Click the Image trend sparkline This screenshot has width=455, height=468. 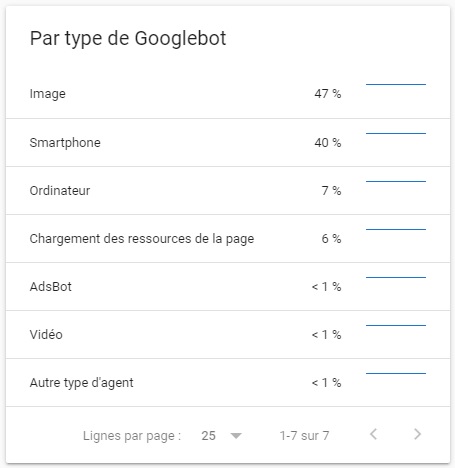pyautogui.click(x=396, y=84)
